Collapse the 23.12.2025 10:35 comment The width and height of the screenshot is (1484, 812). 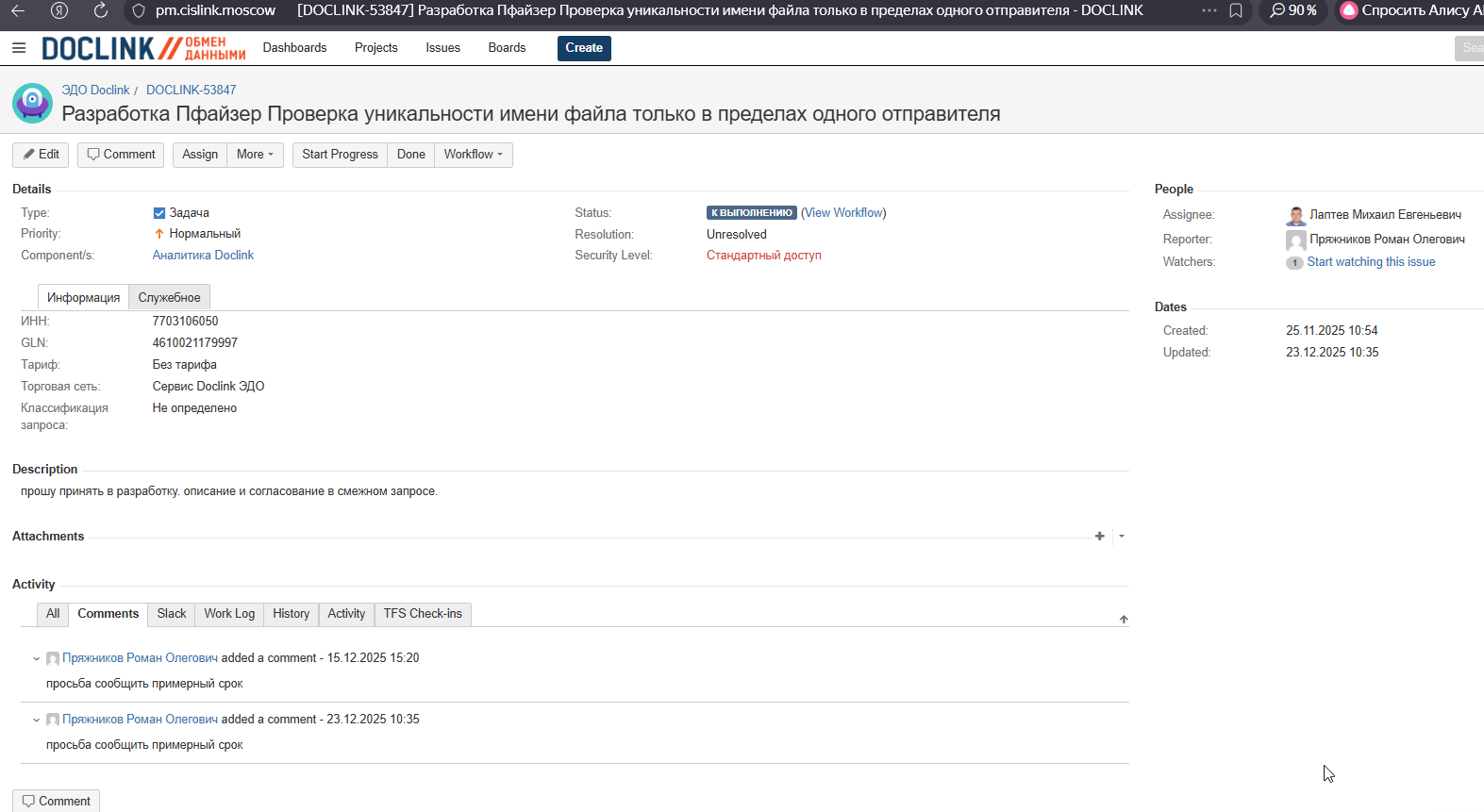pyautogui.click(x=37, y=721)
